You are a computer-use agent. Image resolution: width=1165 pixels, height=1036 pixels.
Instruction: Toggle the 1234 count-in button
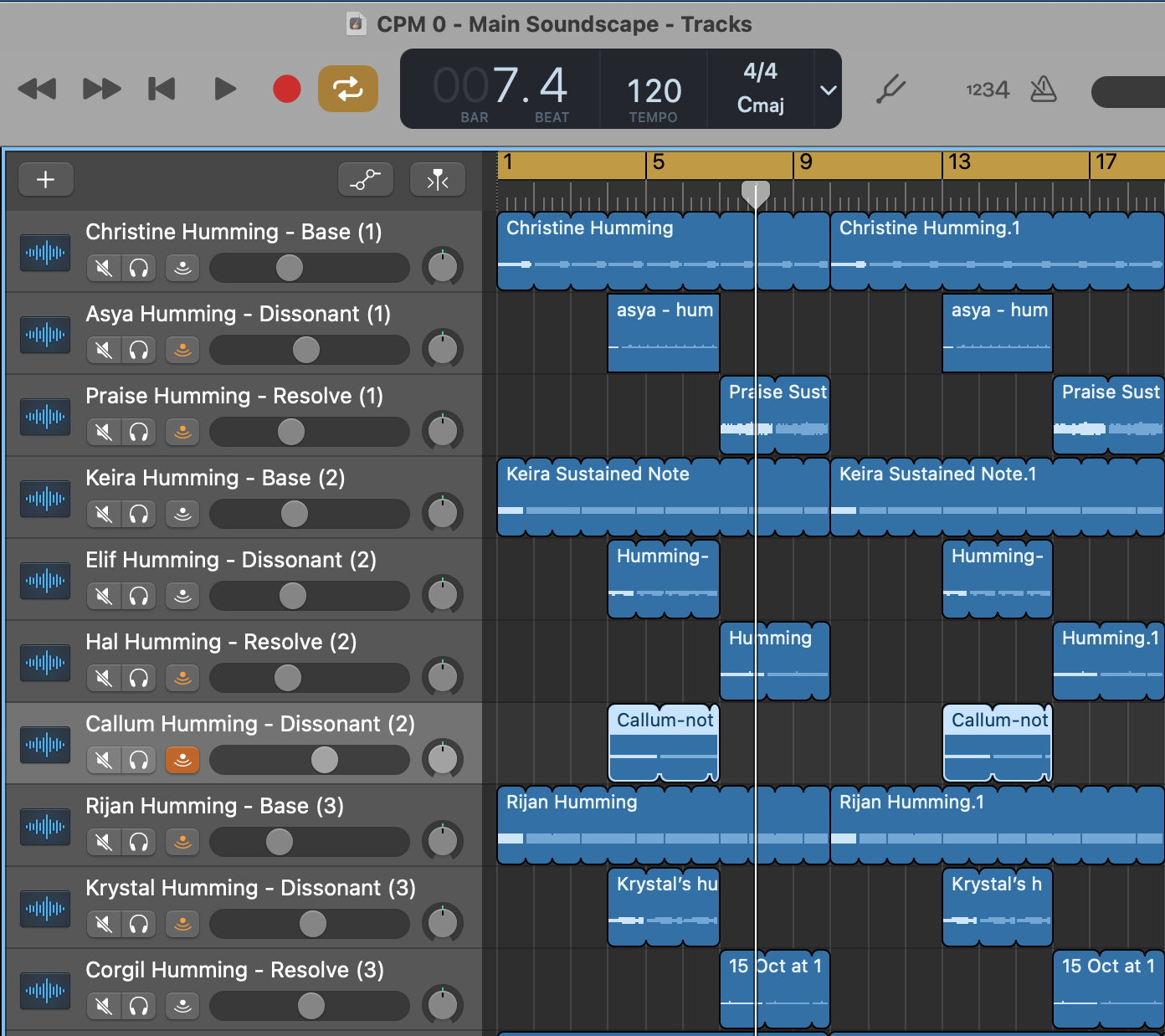coord(988,90)
